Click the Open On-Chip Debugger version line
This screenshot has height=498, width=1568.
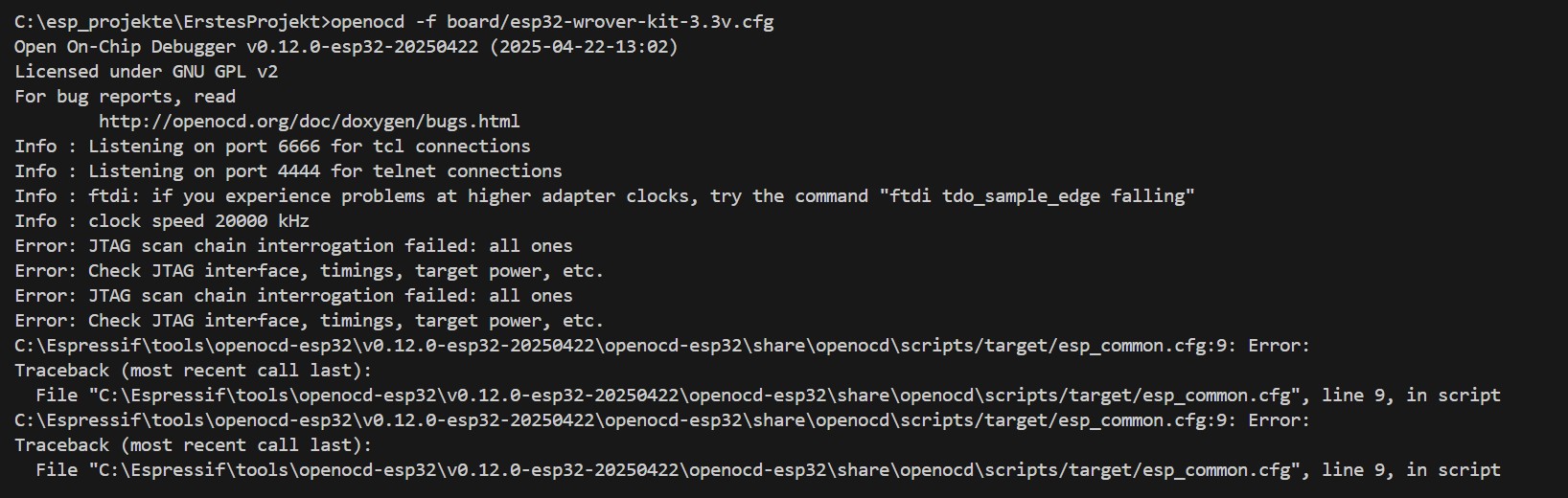345,47
